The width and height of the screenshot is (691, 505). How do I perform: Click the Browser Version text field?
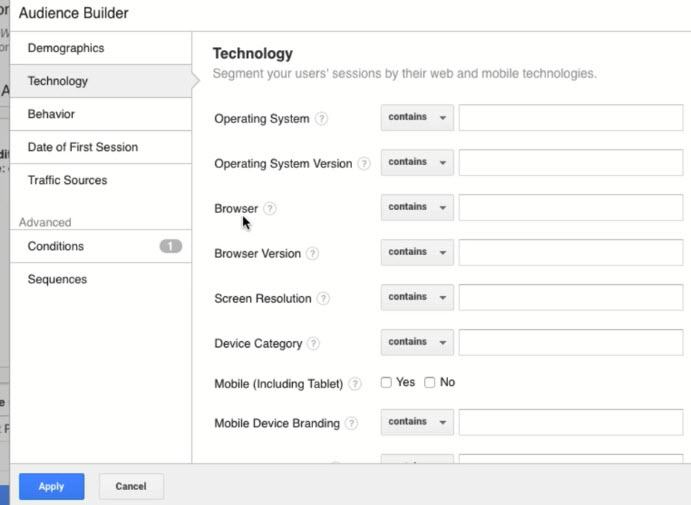coord(570,253)
